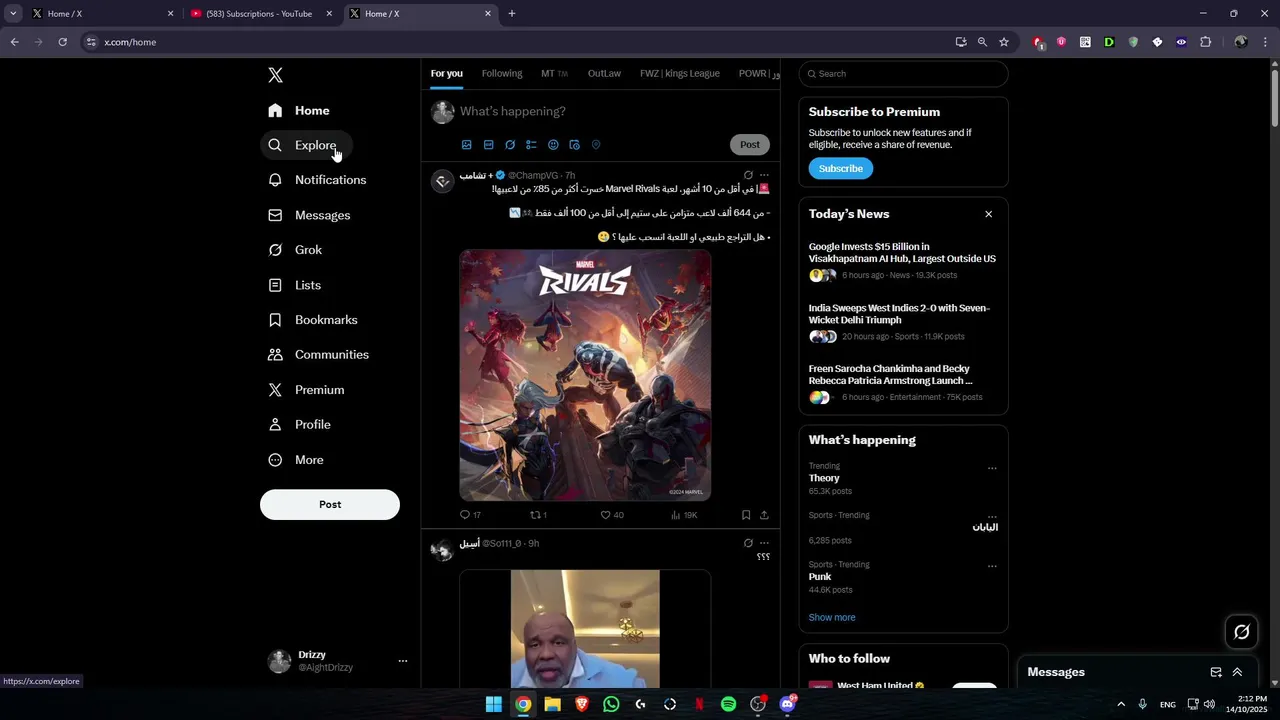This screenshot has height=720, width=1280.
Task: Reload the page
Action: (62, 42)
